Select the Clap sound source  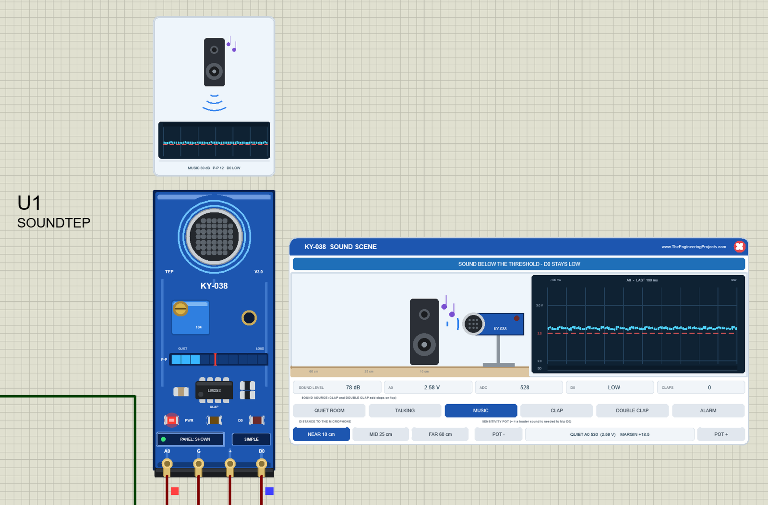point(556,410)
